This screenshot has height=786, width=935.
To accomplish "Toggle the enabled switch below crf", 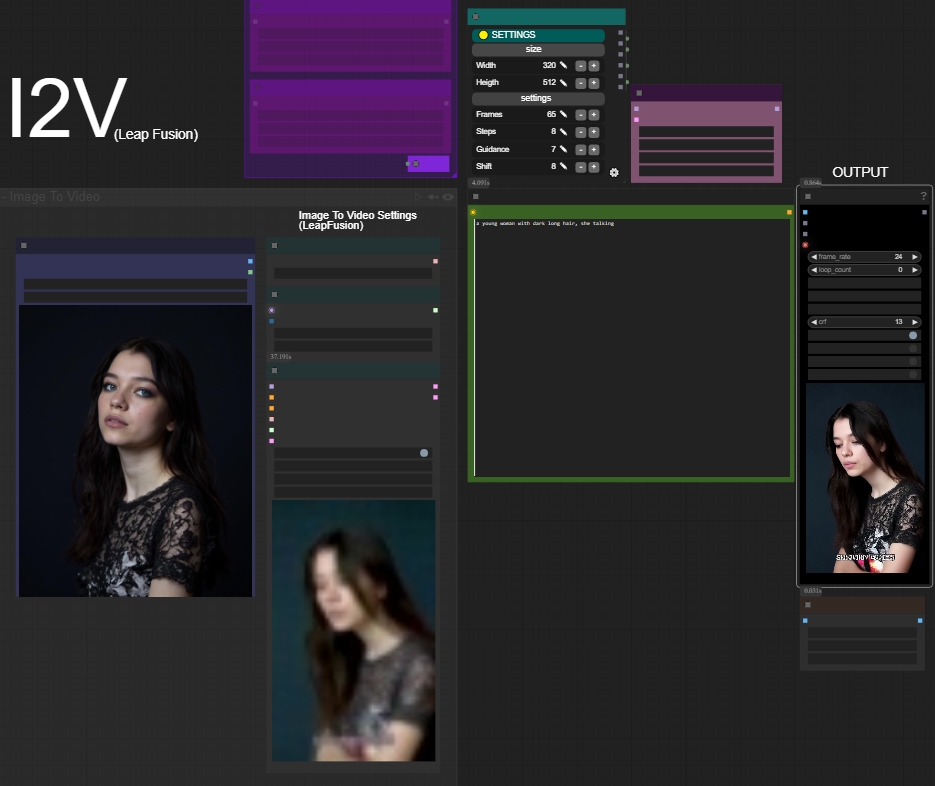I will click(x=913, y=335).
